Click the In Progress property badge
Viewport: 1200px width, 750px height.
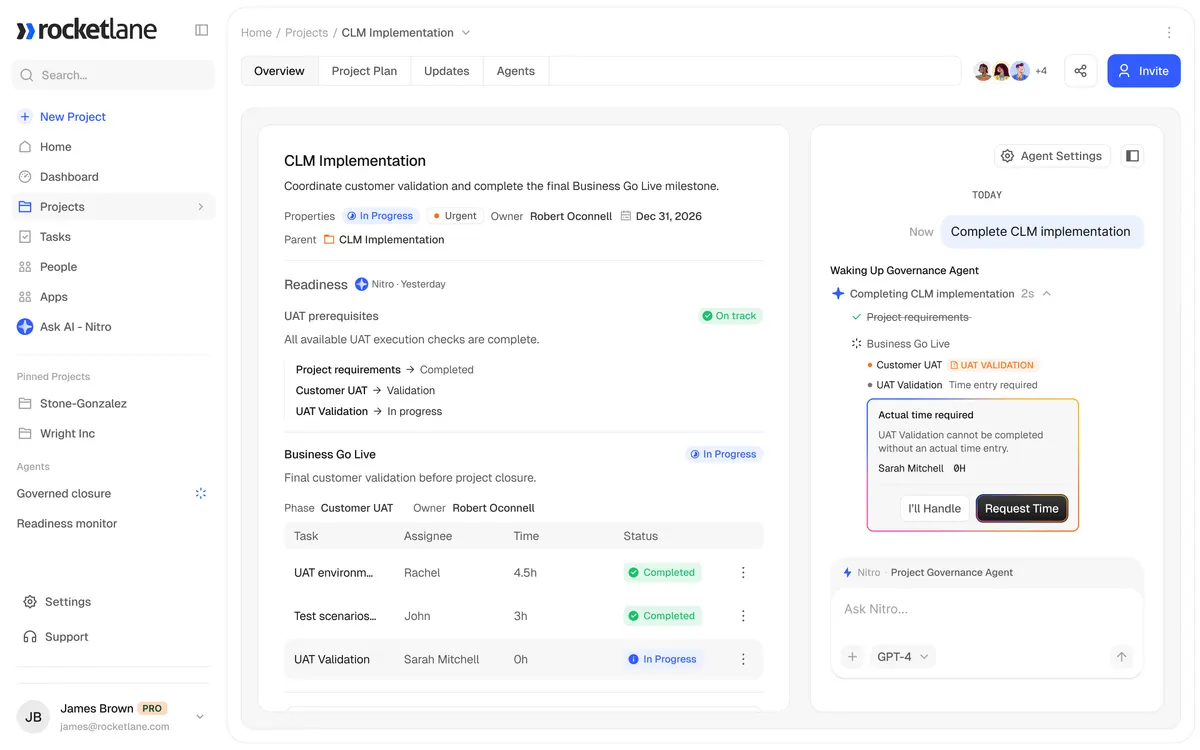pyautogui.click(x=380, y=216)
